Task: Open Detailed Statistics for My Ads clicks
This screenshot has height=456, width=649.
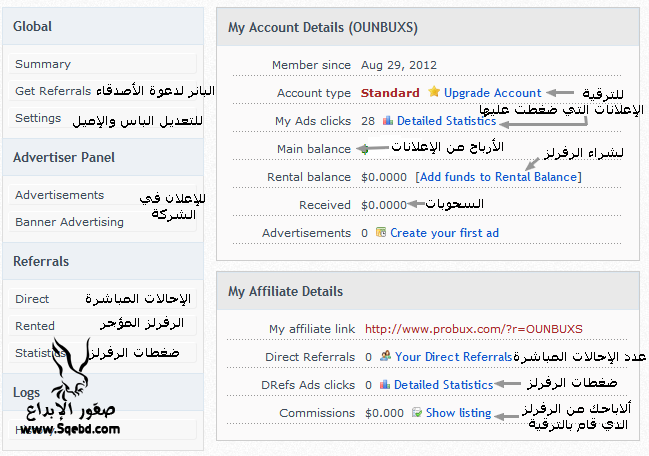Action: click(446, 121)
